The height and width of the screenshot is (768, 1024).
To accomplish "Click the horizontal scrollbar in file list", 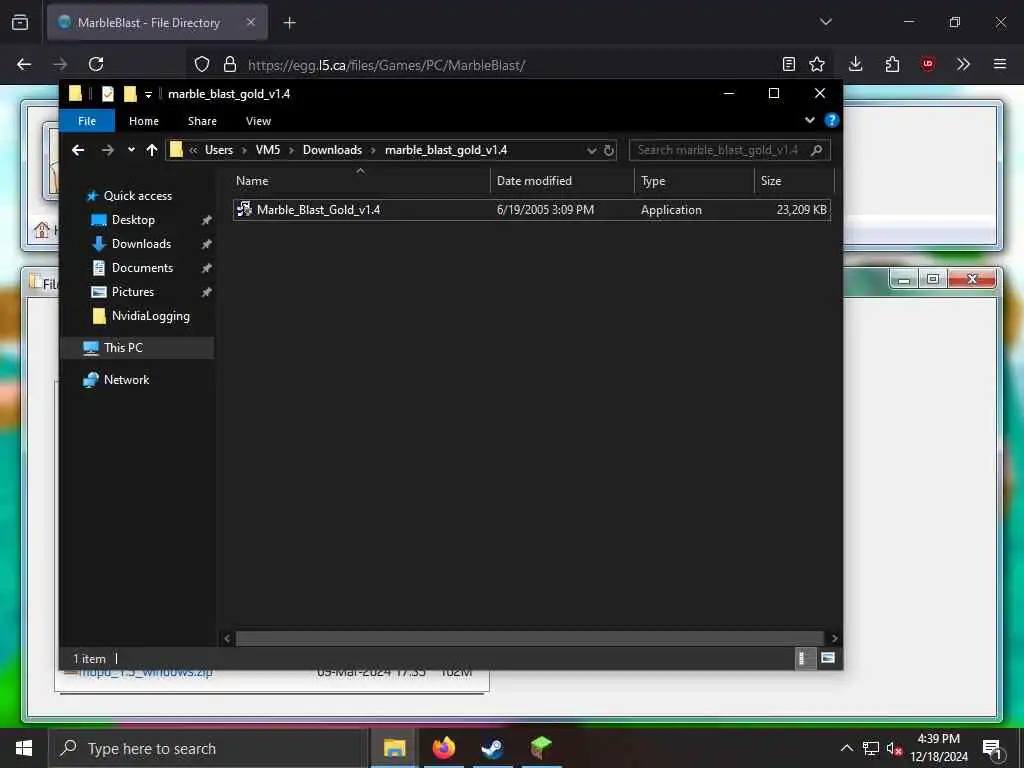I will pos(530,639).
